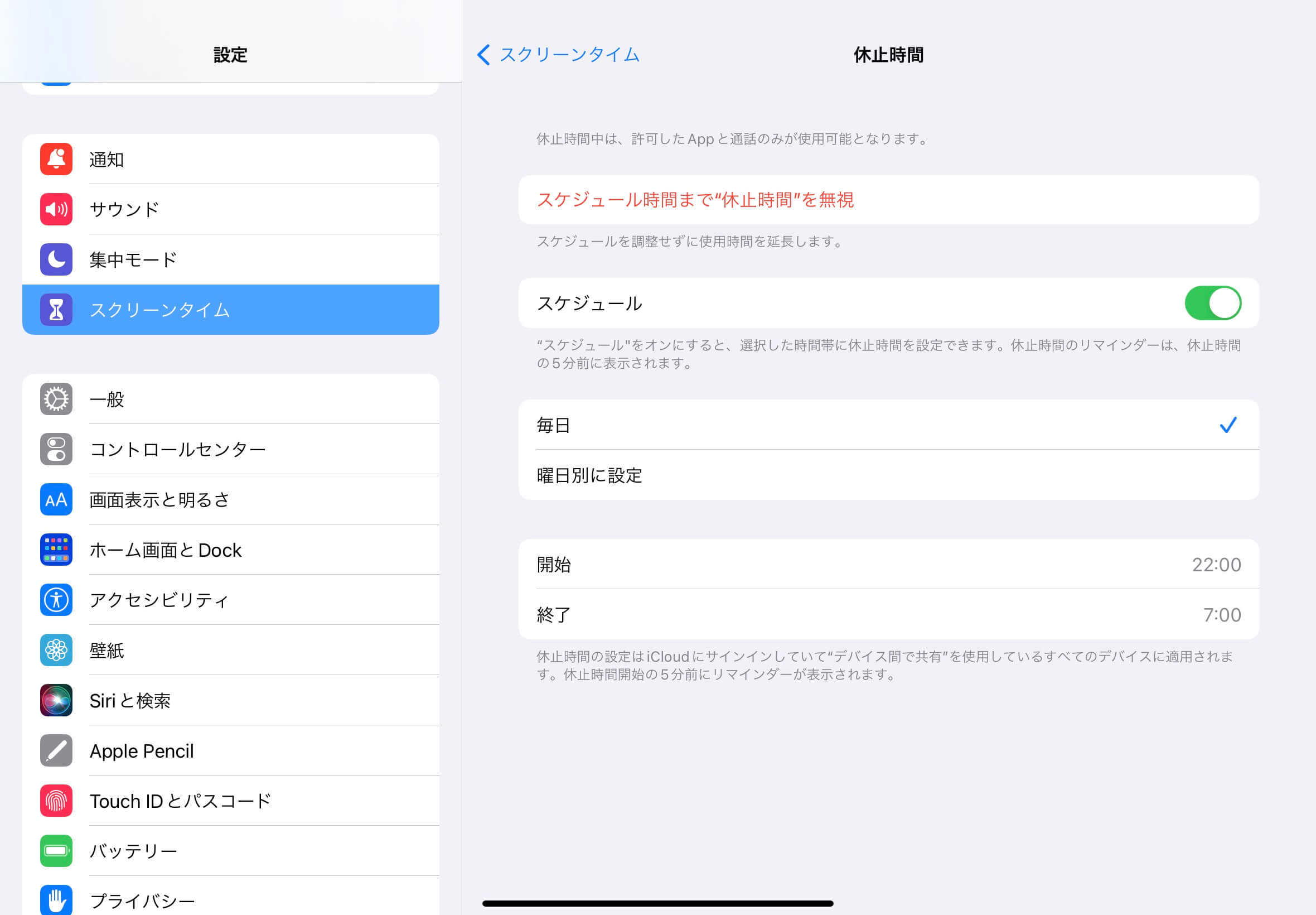Open the 終了 time picker showing 7:00
This screenshot has height=915, width=1316.
coord(889,615)
